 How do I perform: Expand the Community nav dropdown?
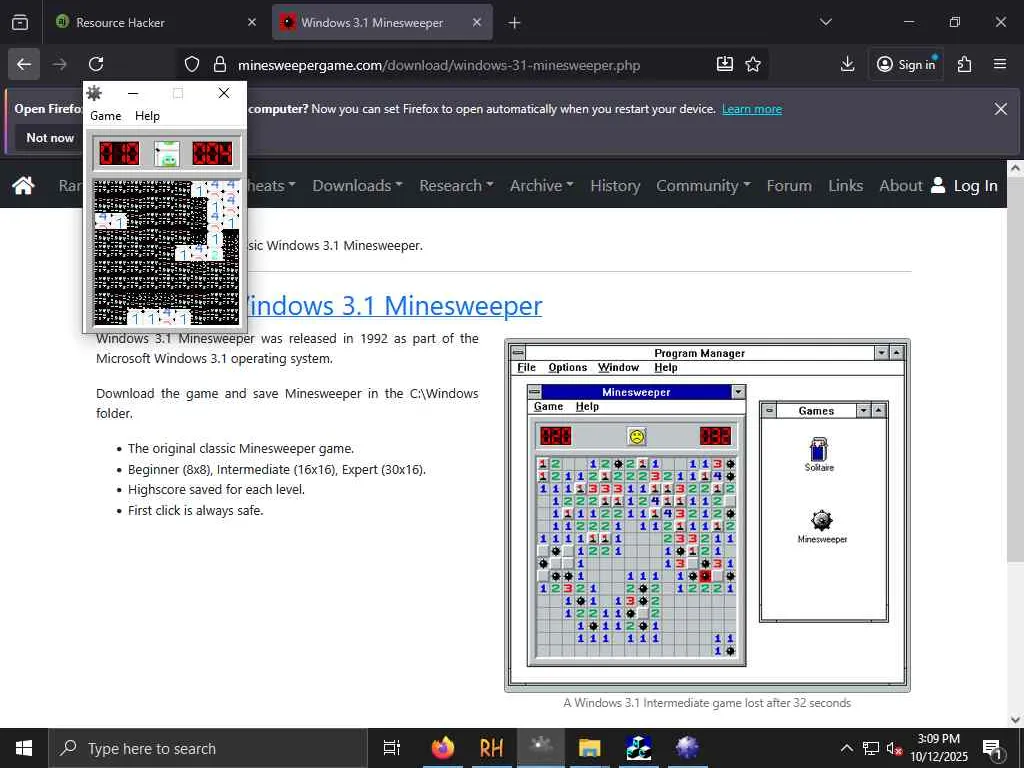tap(703, 185)
